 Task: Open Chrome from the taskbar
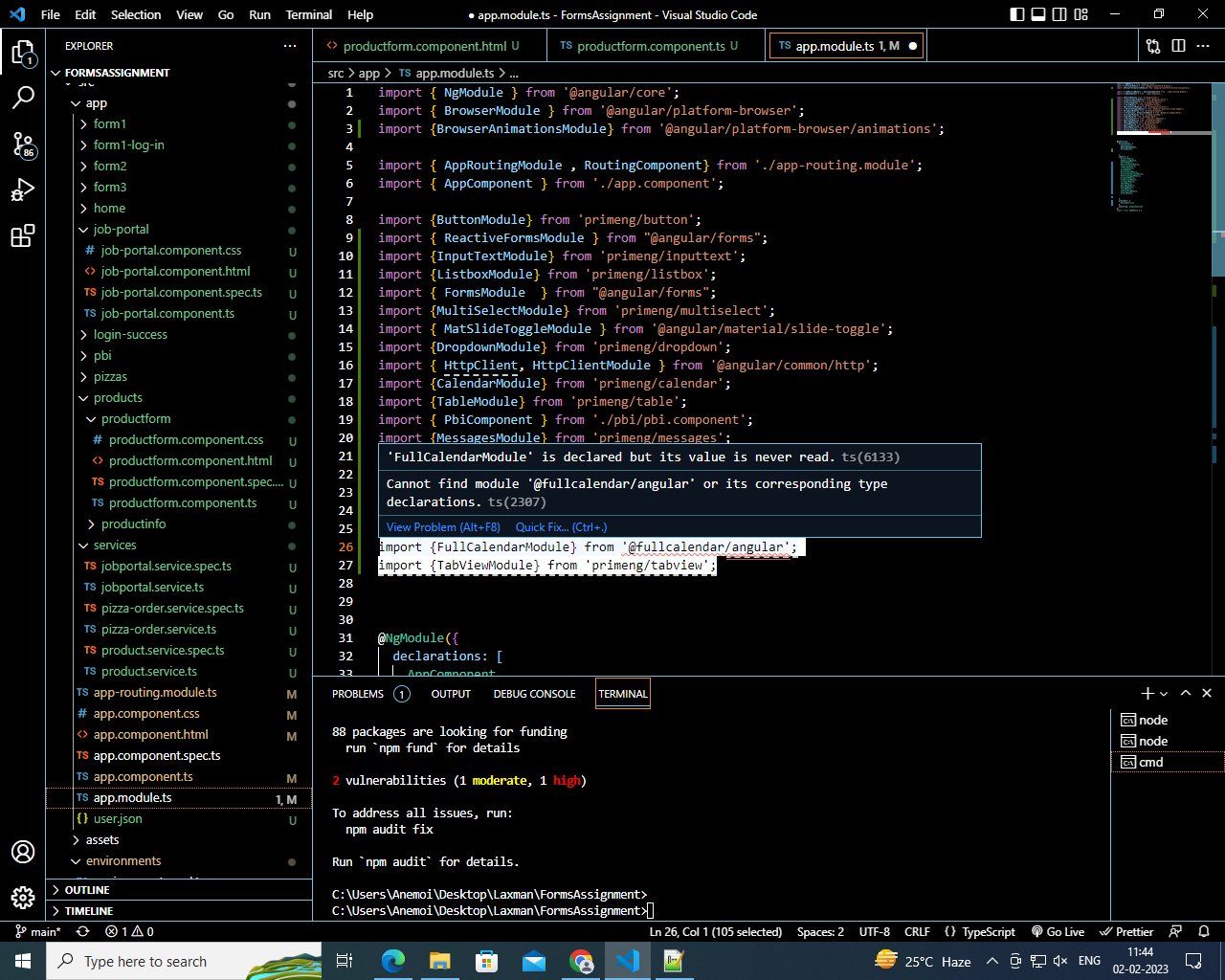(x=581, y=961)
